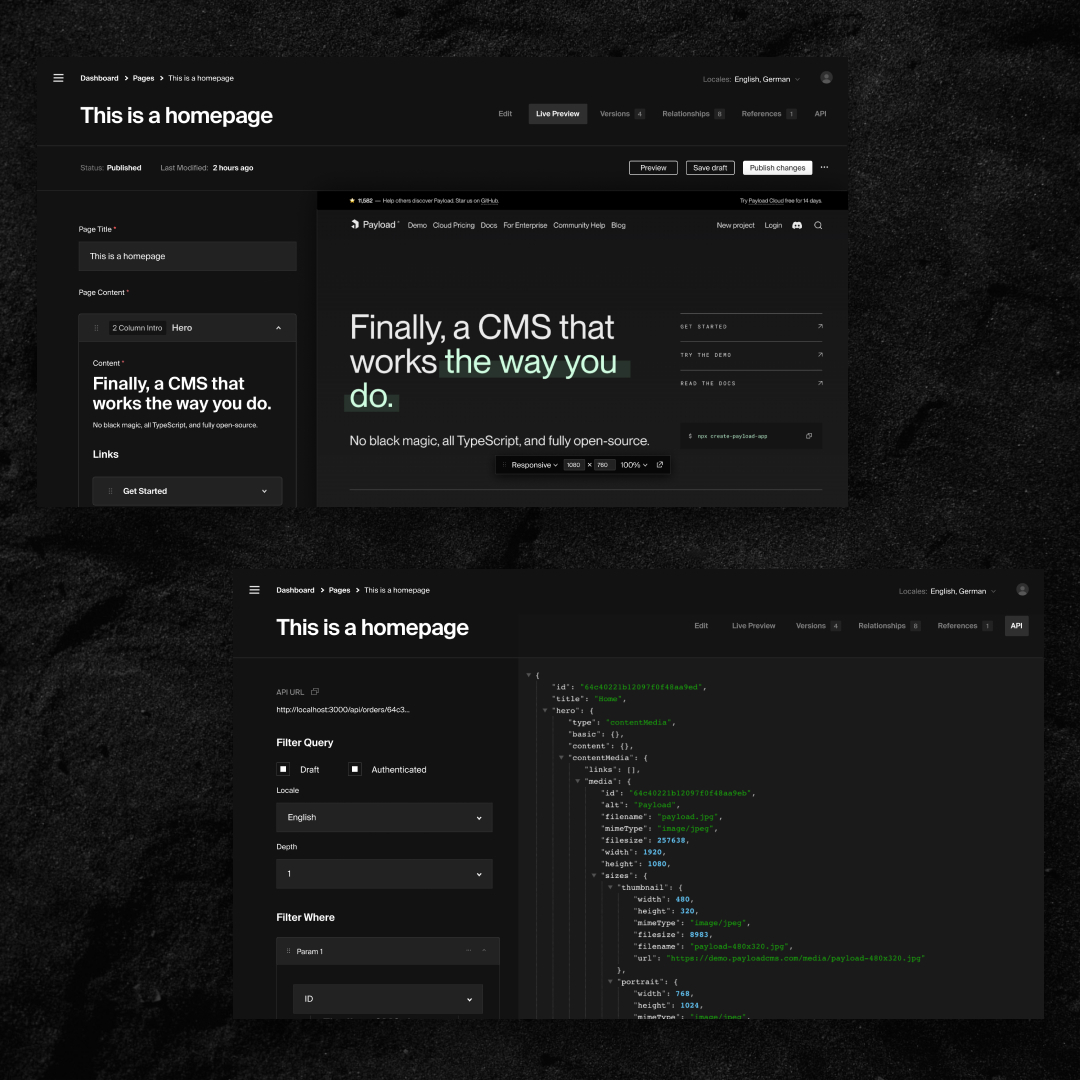This screenshot has height=1080, width=1080.
Task: Open live preview in a new window icon
Action: pyautogui.click(x=660, y=465)
